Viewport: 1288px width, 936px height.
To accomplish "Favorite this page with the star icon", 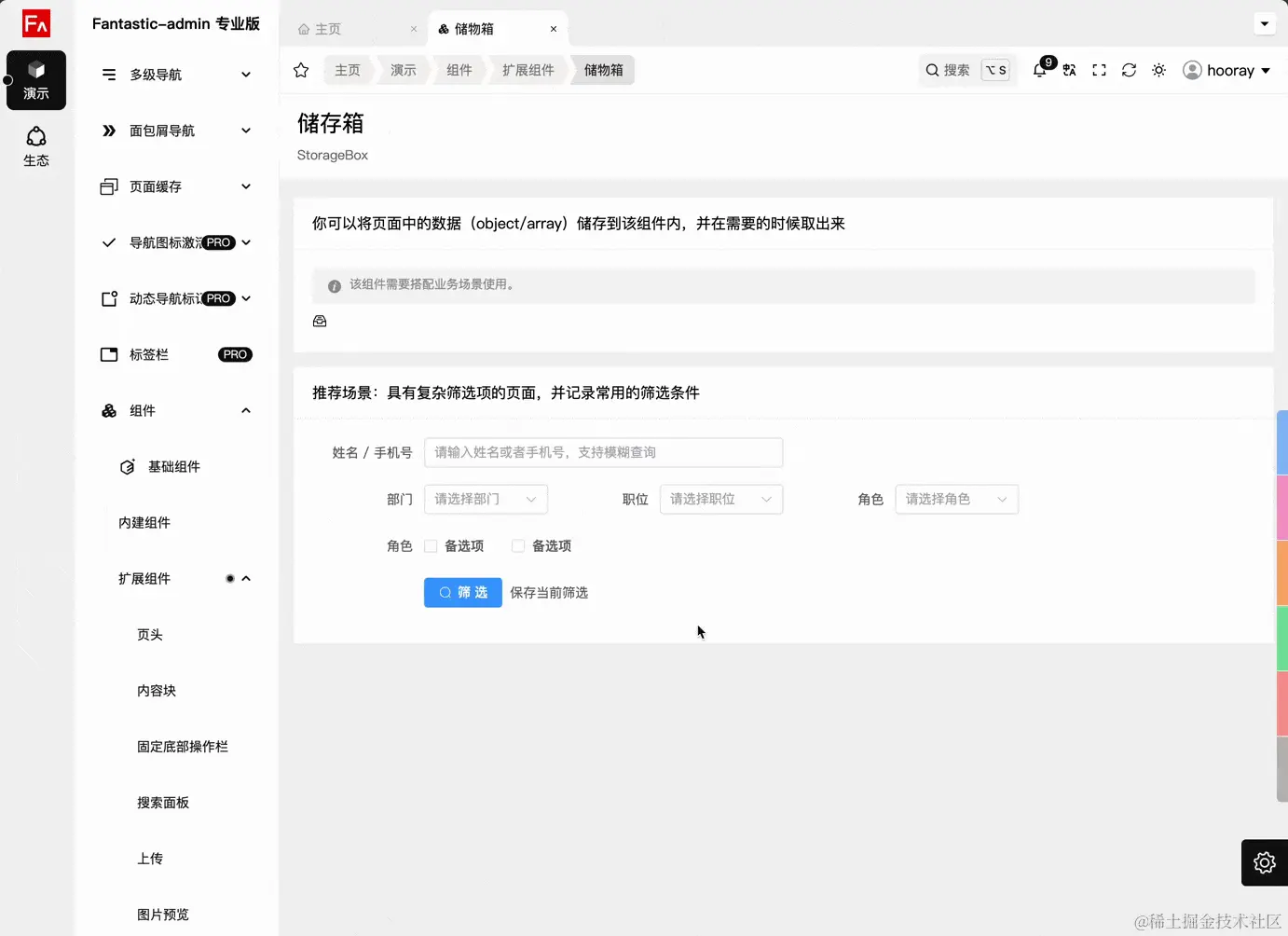I will tap(301, 70).
